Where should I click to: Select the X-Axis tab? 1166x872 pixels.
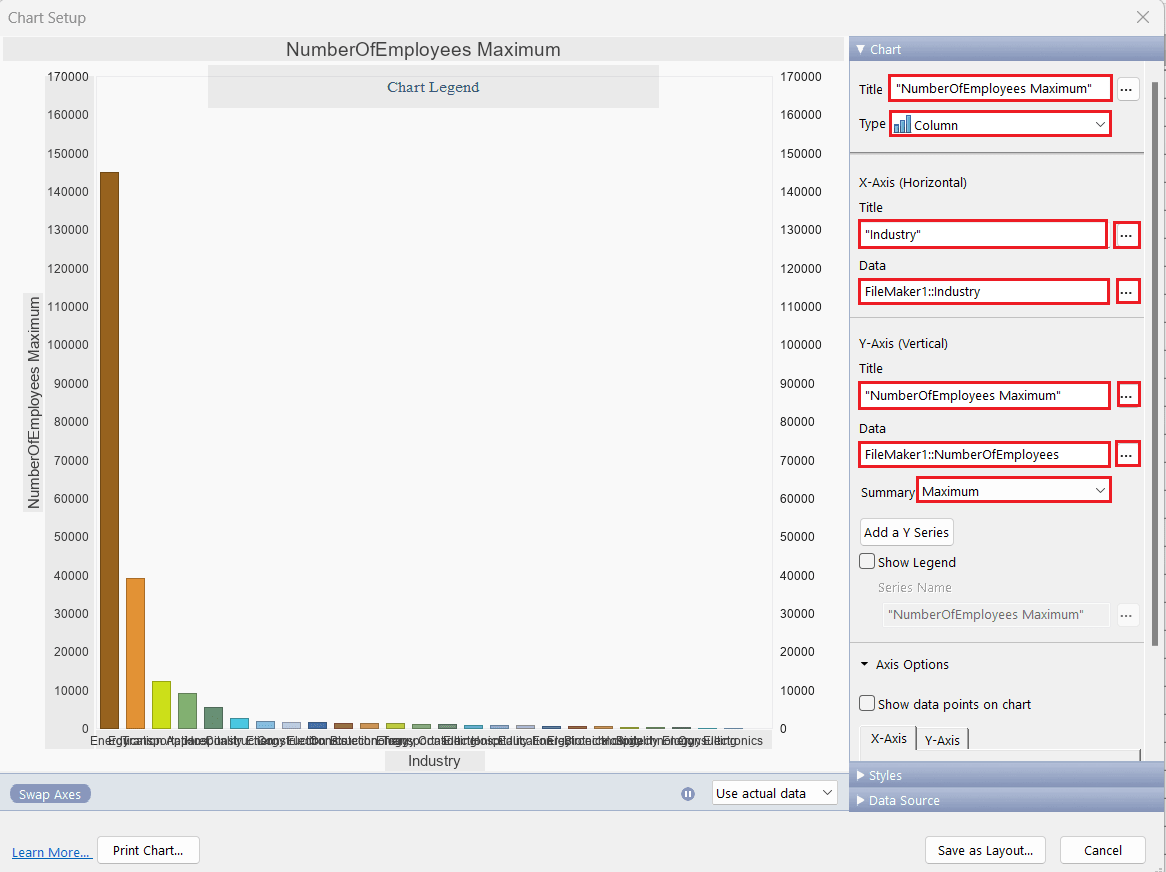coord(888,739)
